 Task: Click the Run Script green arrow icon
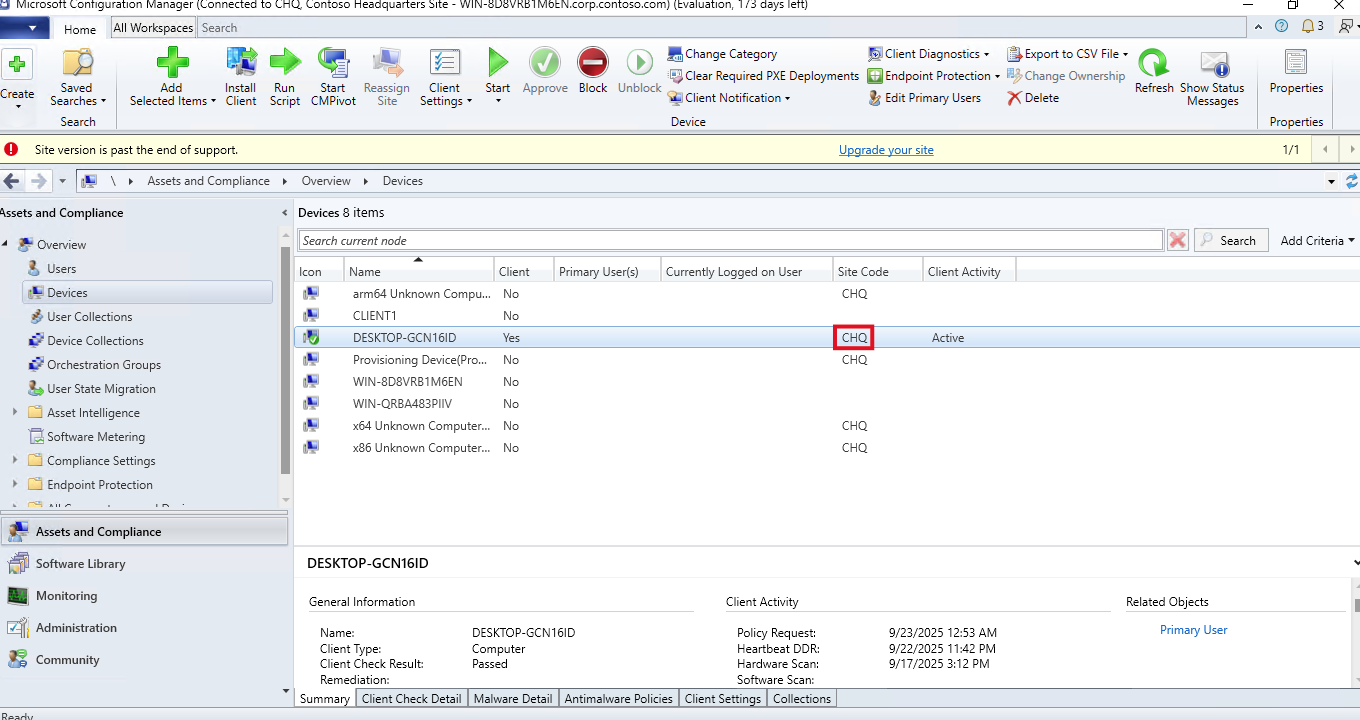[x=285, y=64]
